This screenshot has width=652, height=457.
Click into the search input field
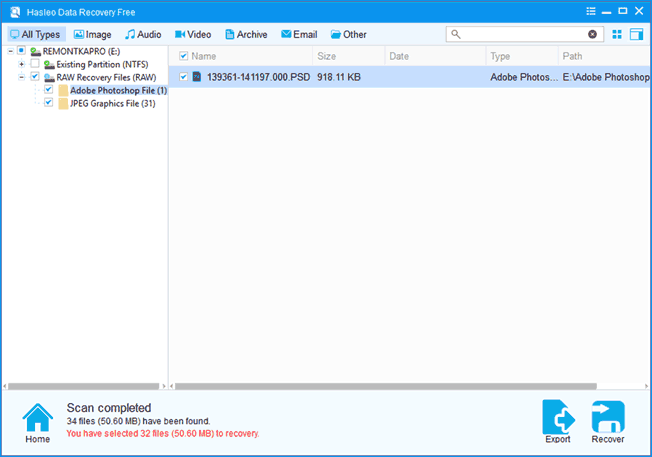(522, 34)
